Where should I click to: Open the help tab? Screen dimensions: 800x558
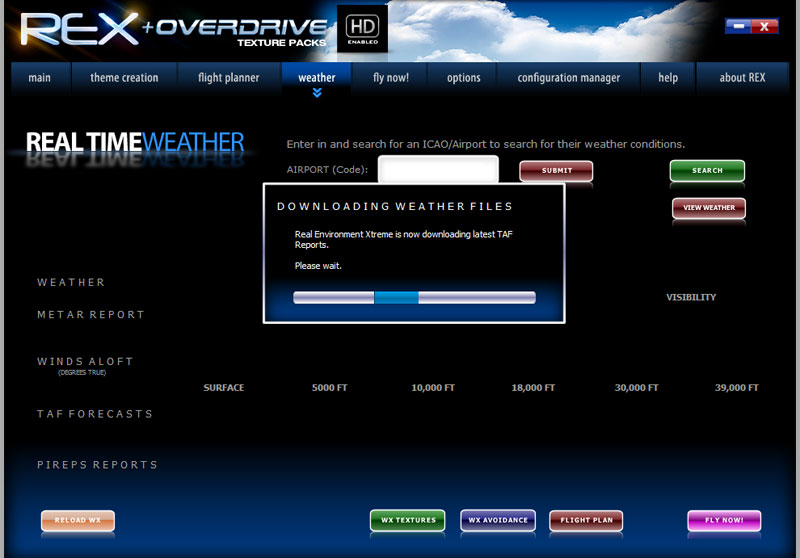point(668,78)
